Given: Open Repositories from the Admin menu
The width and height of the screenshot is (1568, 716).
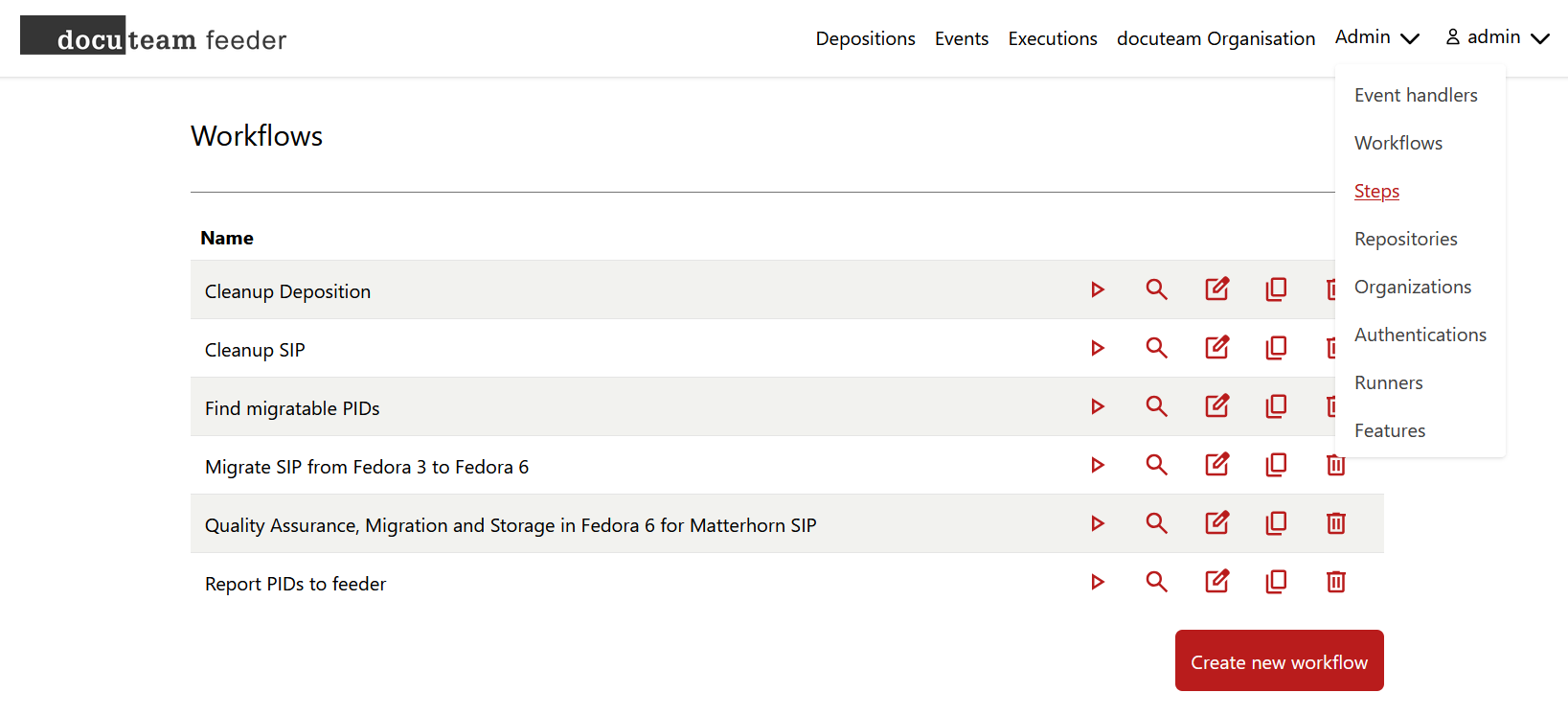Looking at the screenshot, I should pyautogui.click(x=1406, y=239).
